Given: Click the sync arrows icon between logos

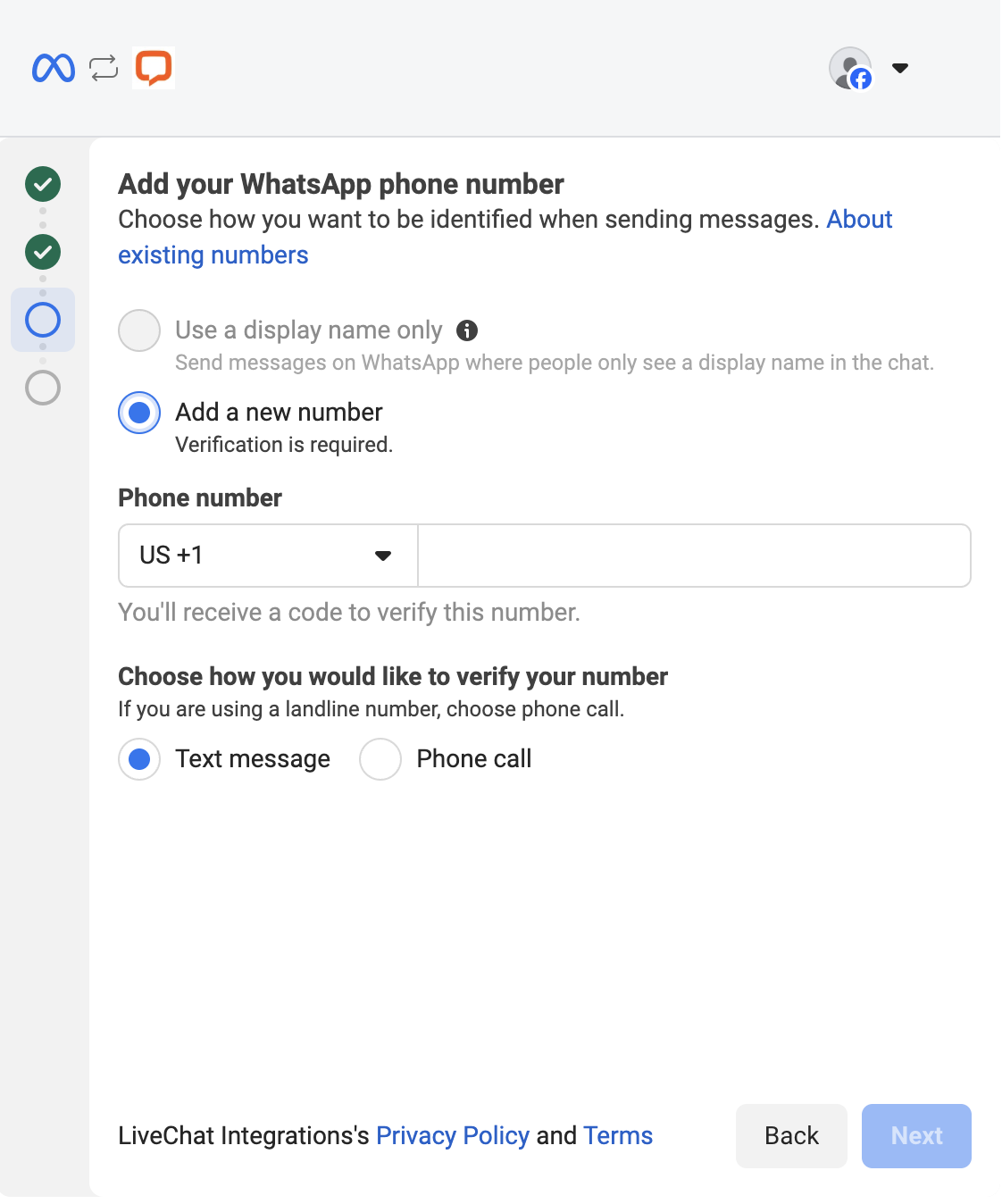Looking at the screenshot, I should tap(102, 67).
